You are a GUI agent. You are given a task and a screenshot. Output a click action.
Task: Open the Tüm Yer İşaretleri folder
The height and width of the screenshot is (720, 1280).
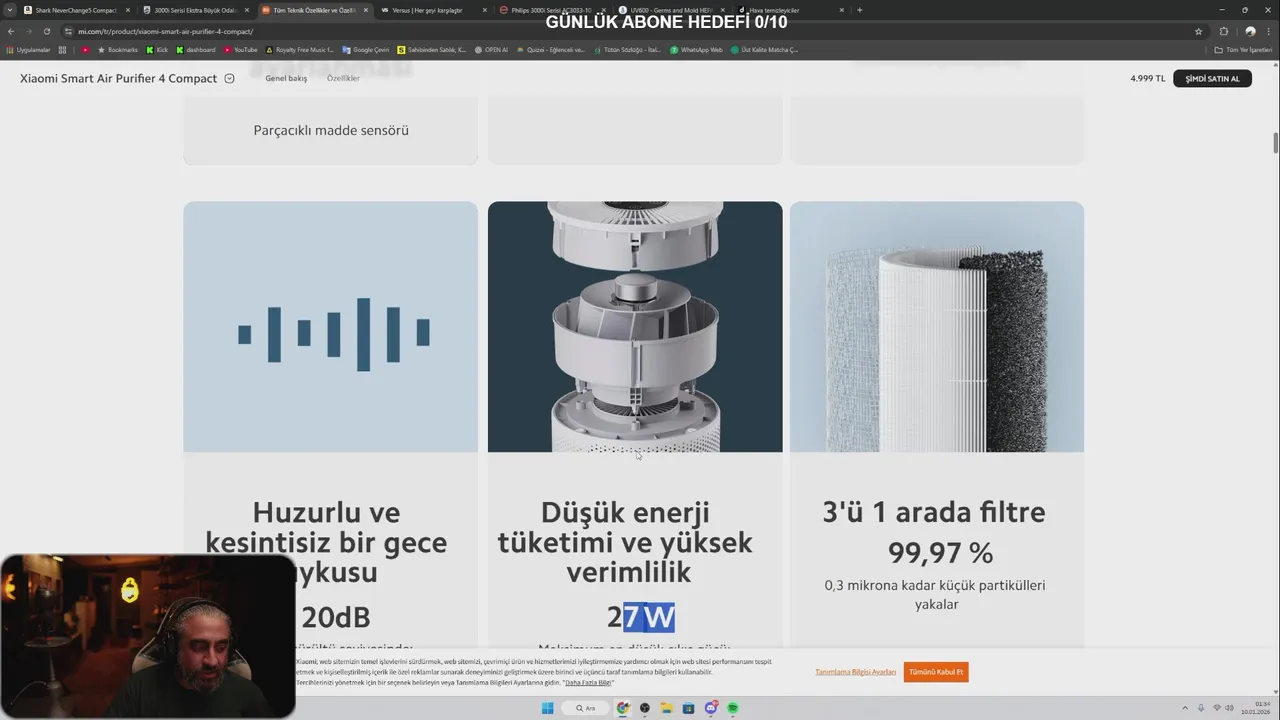[1244, 49]
